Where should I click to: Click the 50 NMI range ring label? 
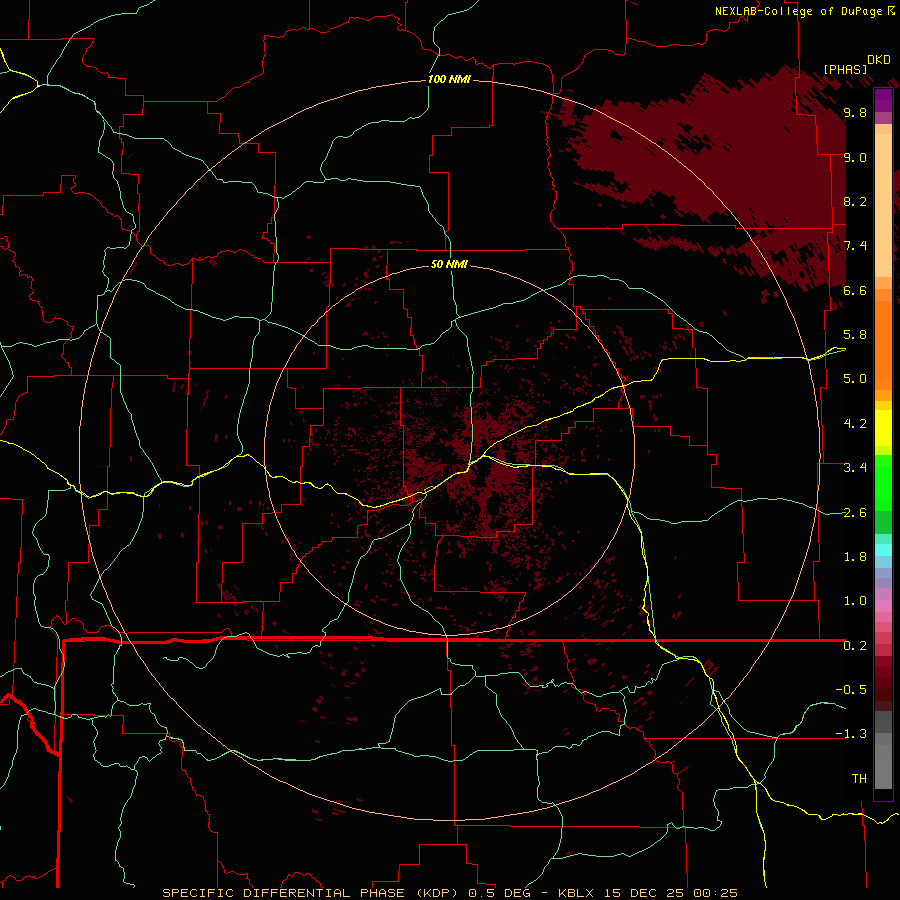(x=449, y=264)
